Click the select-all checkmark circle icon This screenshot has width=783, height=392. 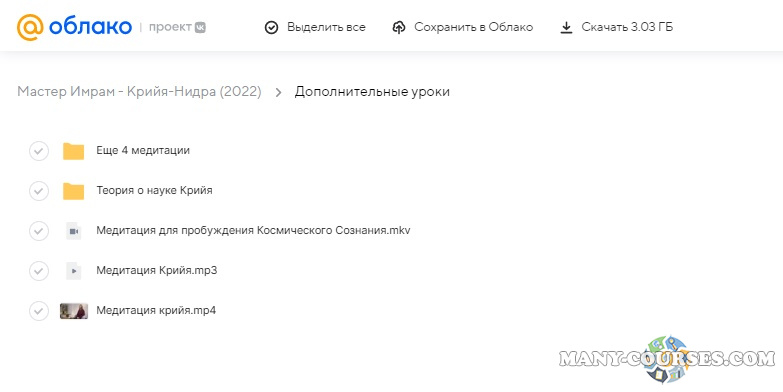click(x=271, y=27)
